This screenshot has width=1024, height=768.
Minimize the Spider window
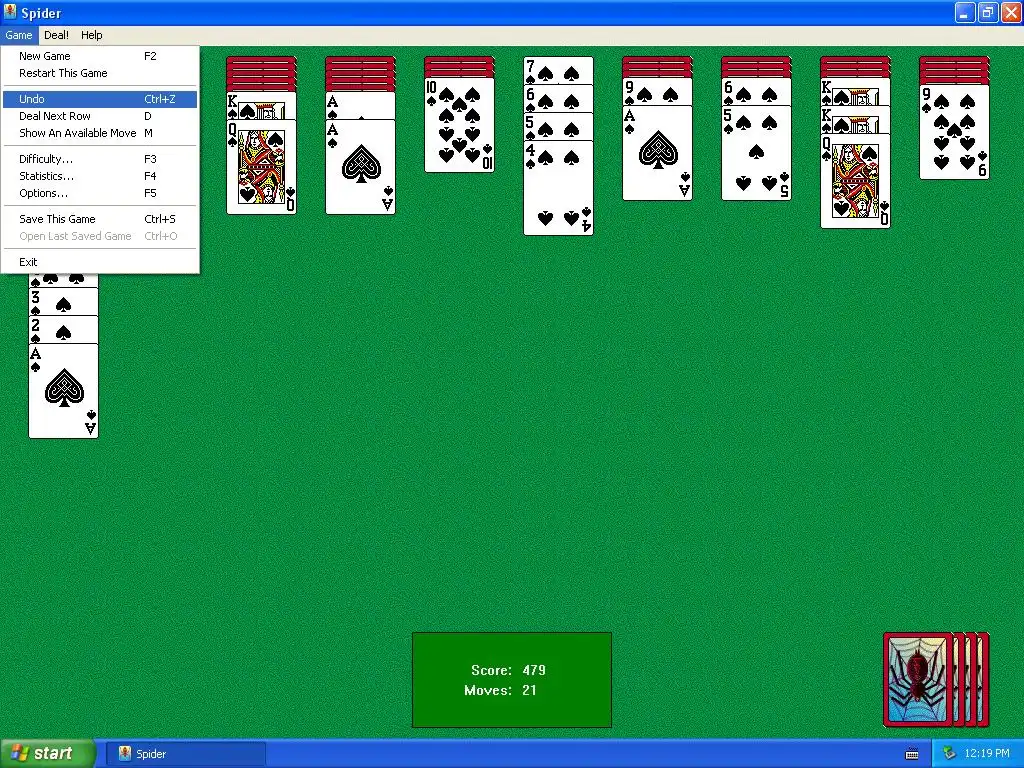coord(965,12)
